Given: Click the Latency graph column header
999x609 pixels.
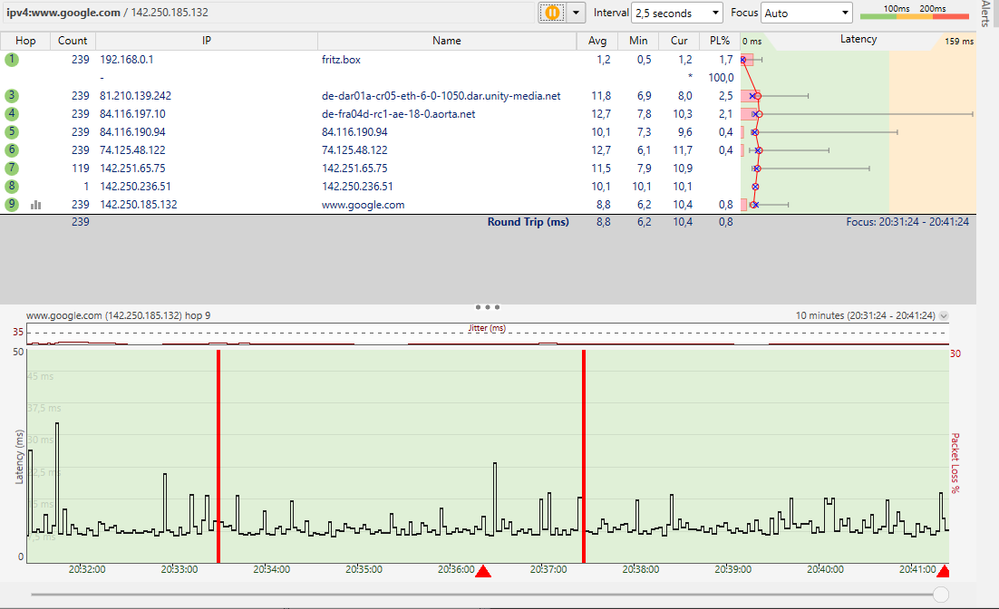Looking at the screenshot, I should click(x=858, y=39).
